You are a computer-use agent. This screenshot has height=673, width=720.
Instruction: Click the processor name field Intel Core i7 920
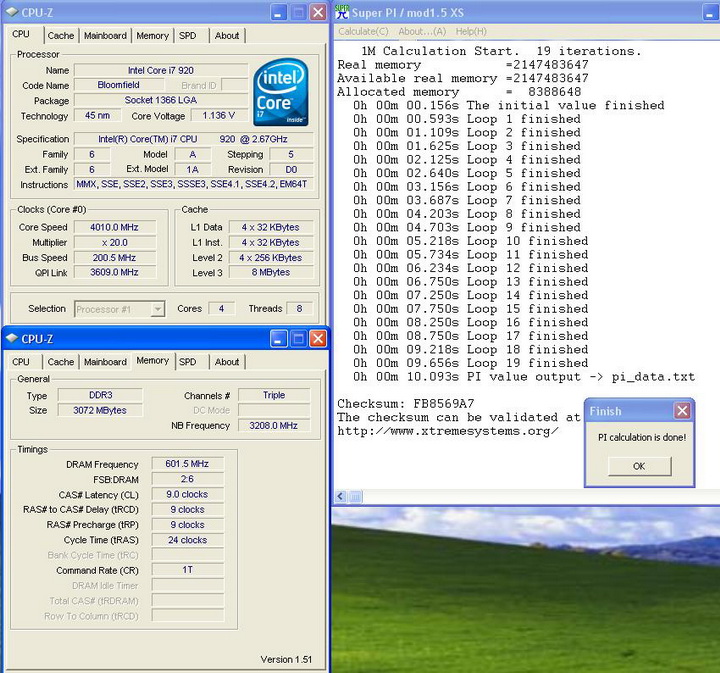tap(161, 70)
